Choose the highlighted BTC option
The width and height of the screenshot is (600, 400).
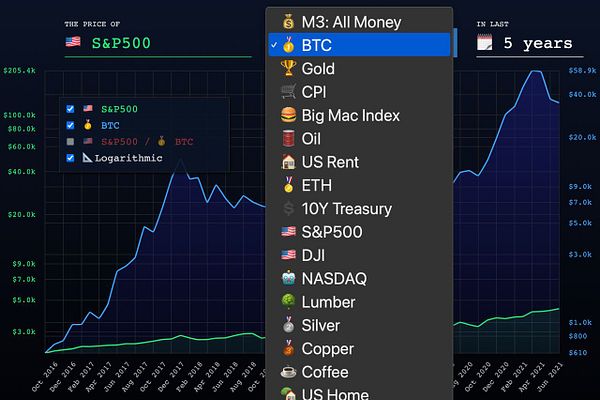point(359,45)
